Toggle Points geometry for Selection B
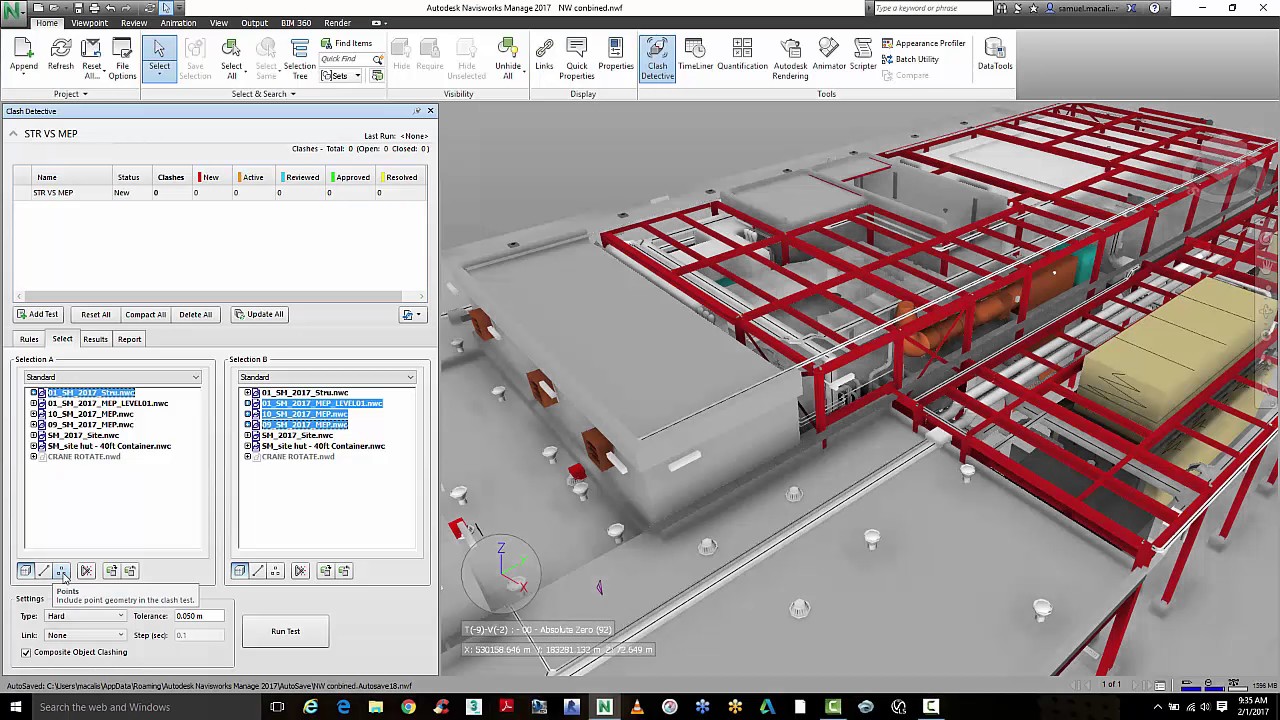 coord(276,571)
